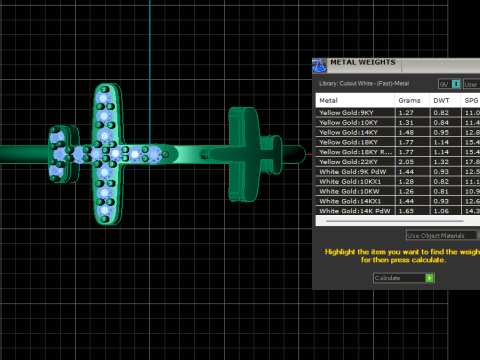Select the Yellow Gold:22KY row

[398, 162]
